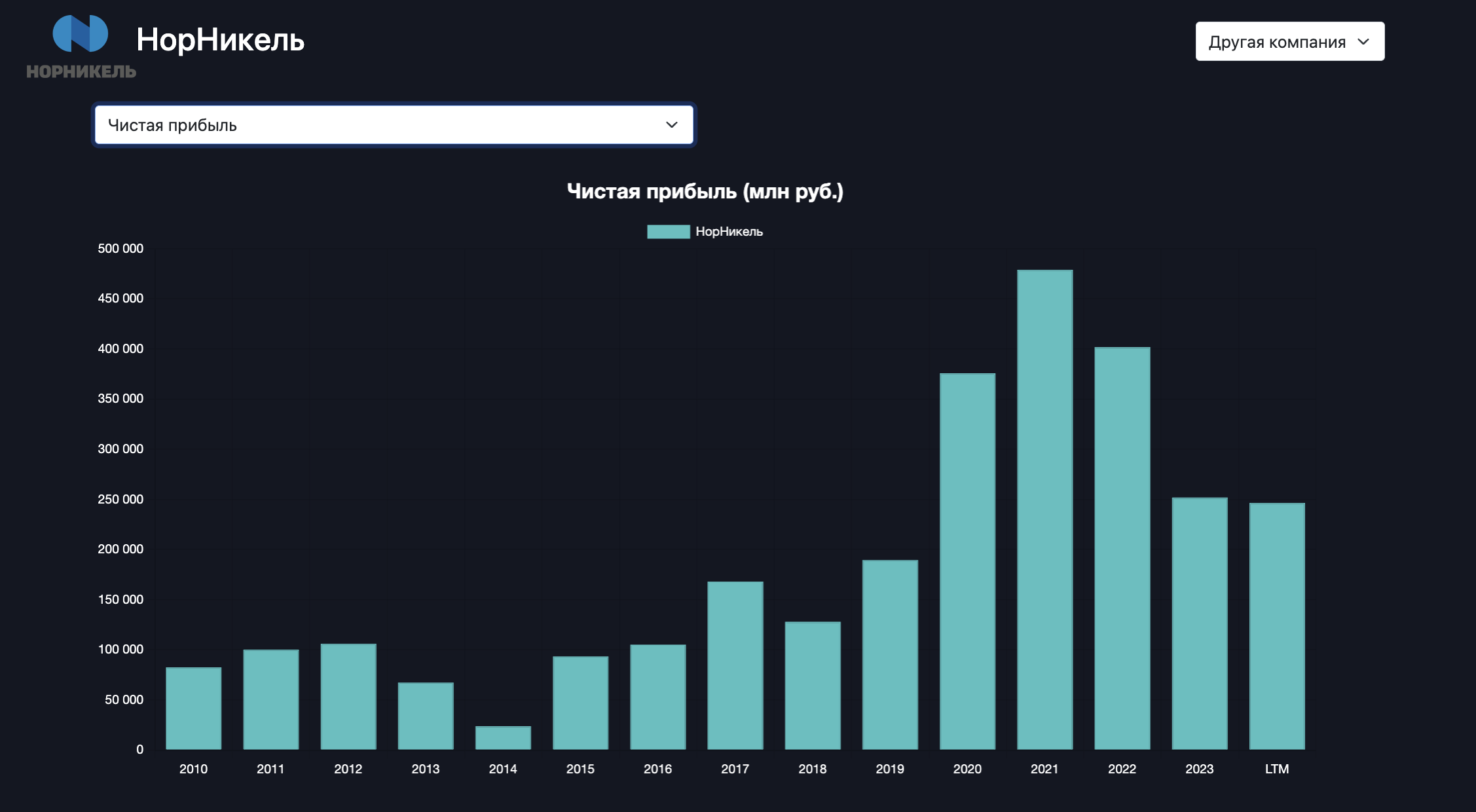
Task: Select the 2011 bar in chart
Action: 270,699
